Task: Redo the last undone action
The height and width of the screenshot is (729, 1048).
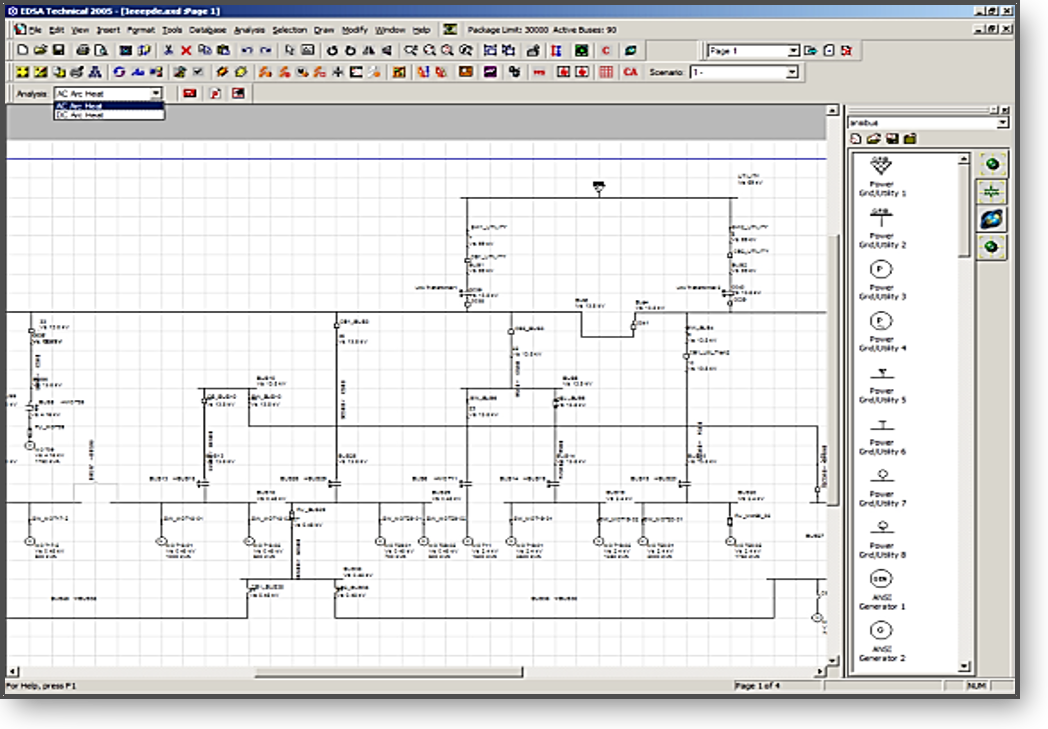Action: point(265,50)
